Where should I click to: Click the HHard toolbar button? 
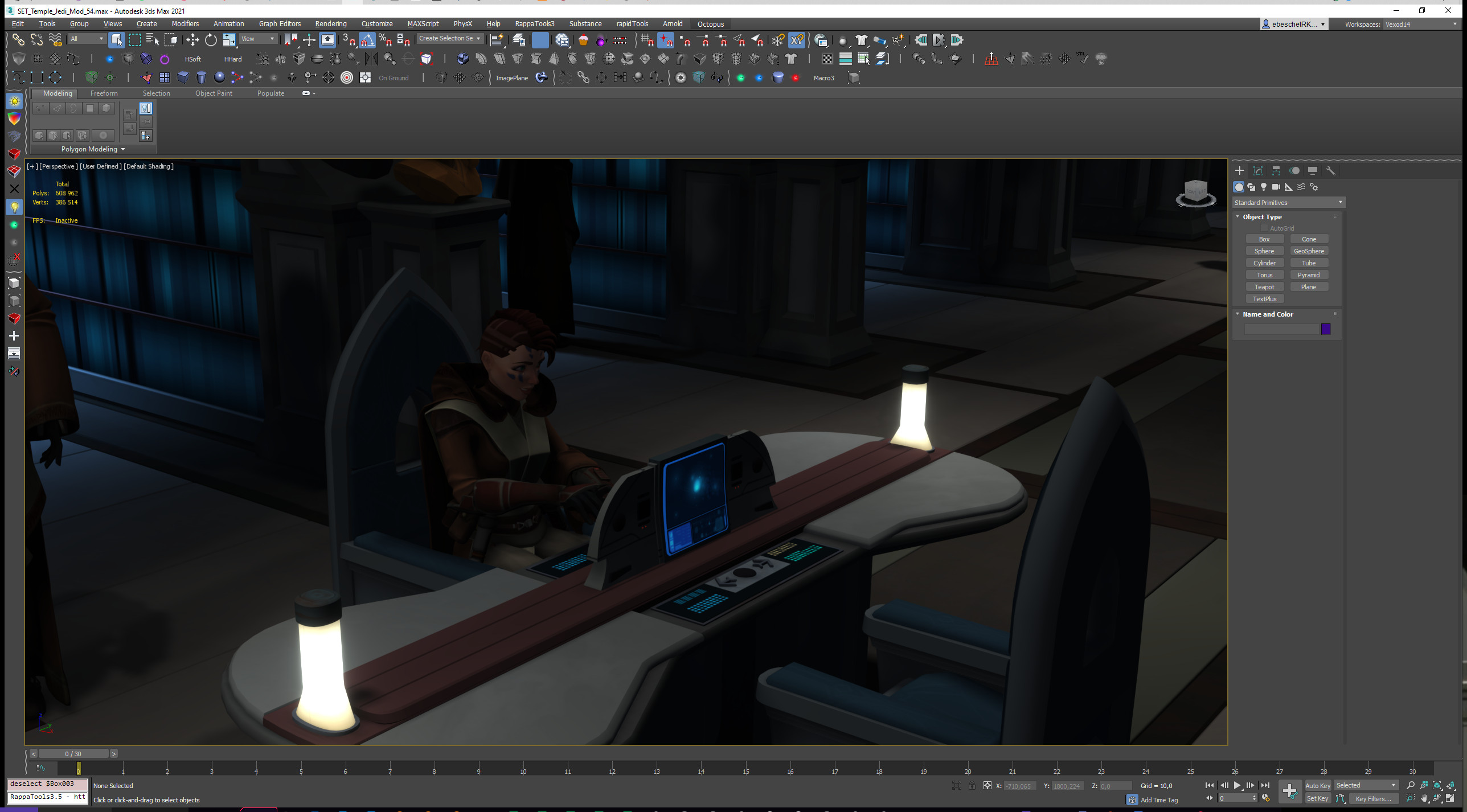pyautogui.click(x=233, y=59)
